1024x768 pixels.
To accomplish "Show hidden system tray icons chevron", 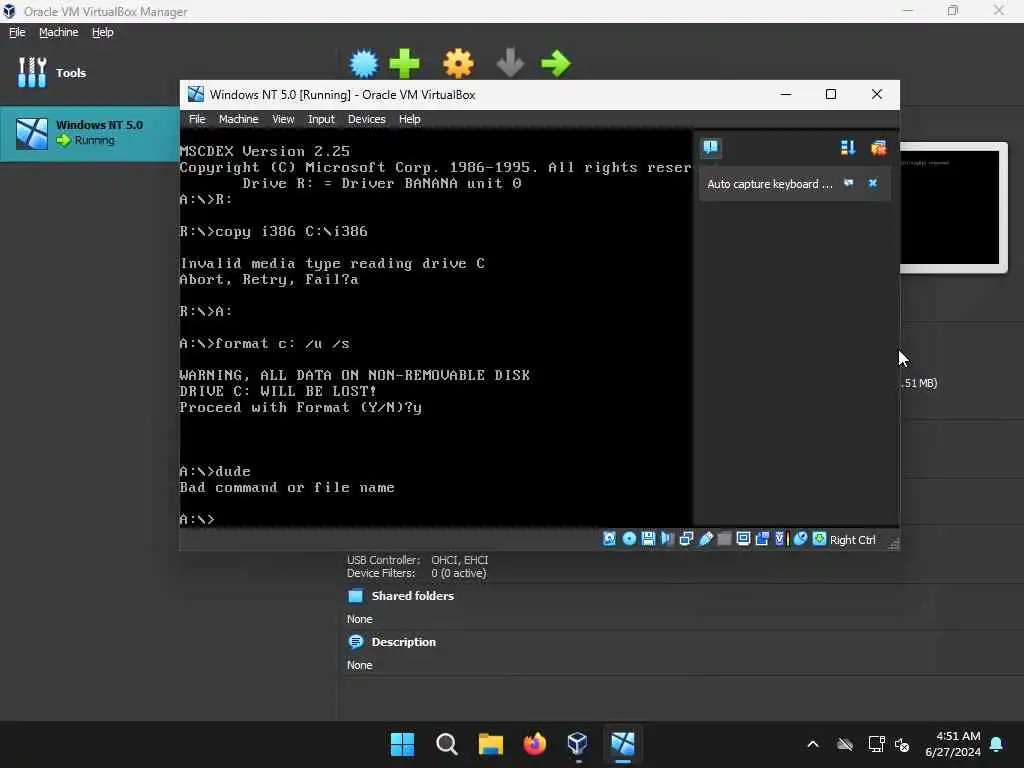I will (813, 744).
